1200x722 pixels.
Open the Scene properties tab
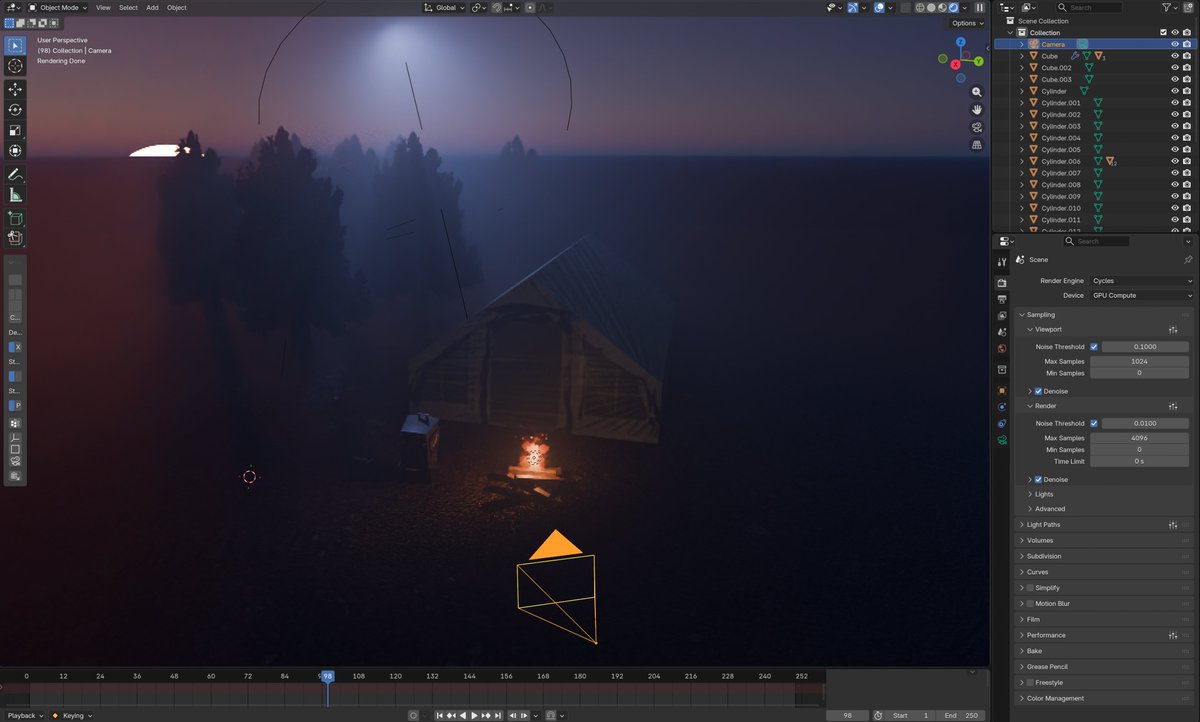pos(1002,332)
